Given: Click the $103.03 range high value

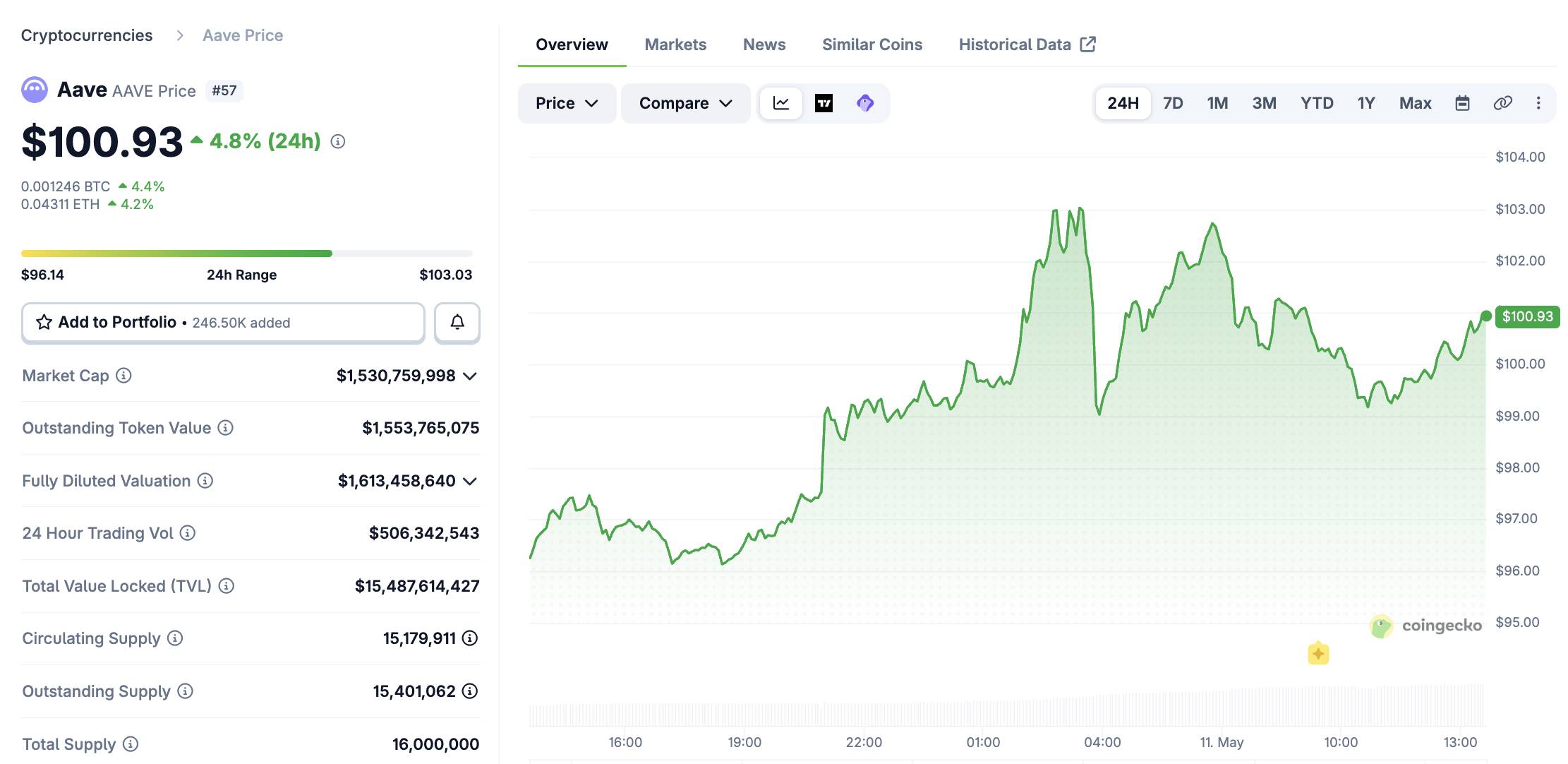Looking at the screenshot, I should [x=445, y=275].
